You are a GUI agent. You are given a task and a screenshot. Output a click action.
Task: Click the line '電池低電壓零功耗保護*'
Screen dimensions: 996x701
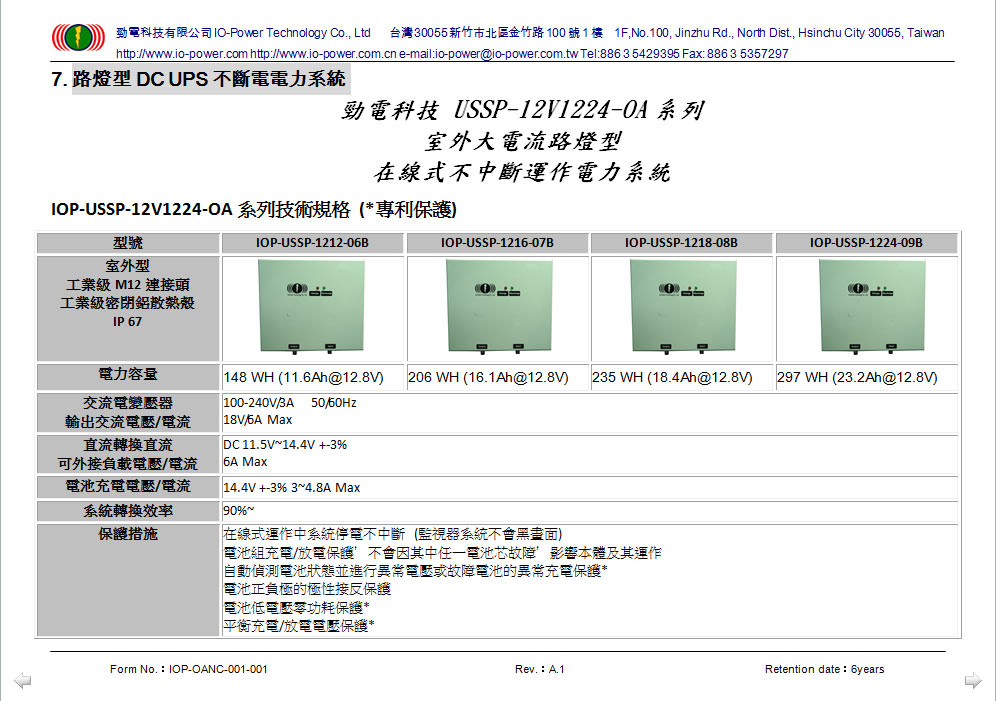coord(297,608)
